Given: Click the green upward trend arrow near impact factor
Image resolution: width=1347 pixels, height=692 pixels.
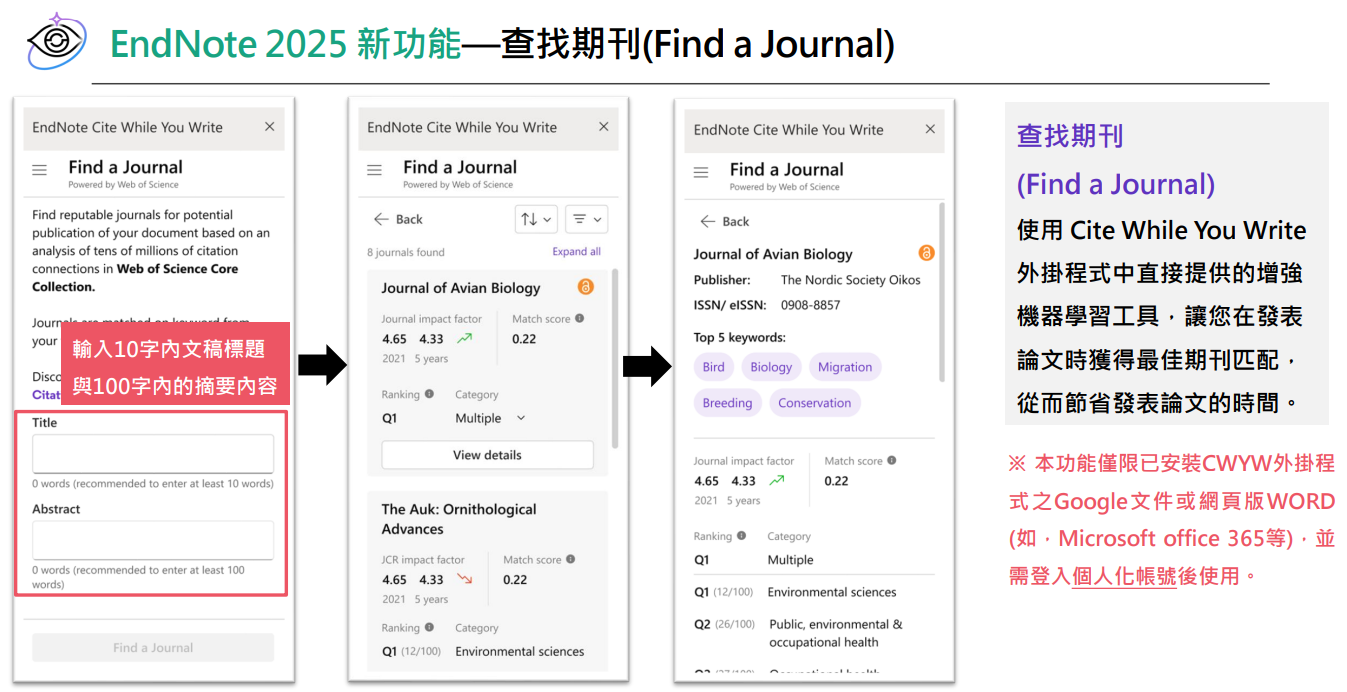Looking at the screenshot, I should (x=464, y=338).
